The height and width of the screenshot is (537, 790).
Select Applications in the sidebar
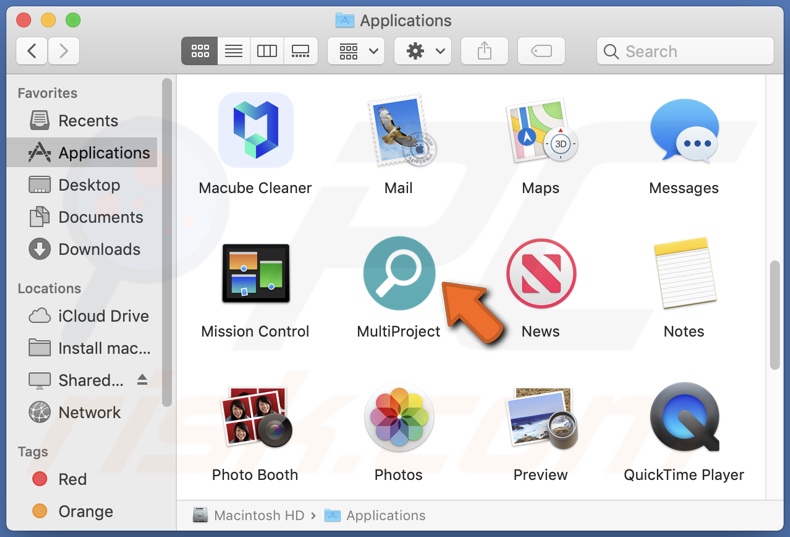pyautogui.click(x=82, y=153)
